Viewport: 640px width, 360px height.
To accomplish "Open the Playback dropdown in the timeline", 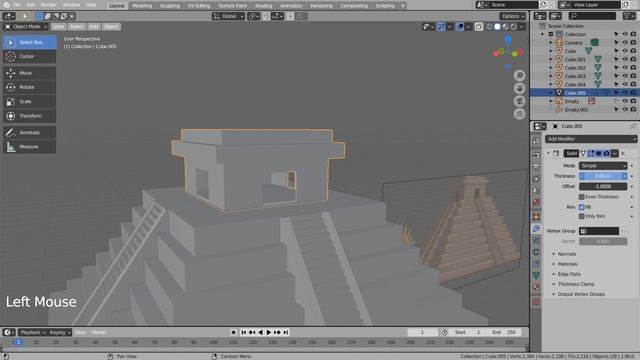I will click(x=33, y=332).
